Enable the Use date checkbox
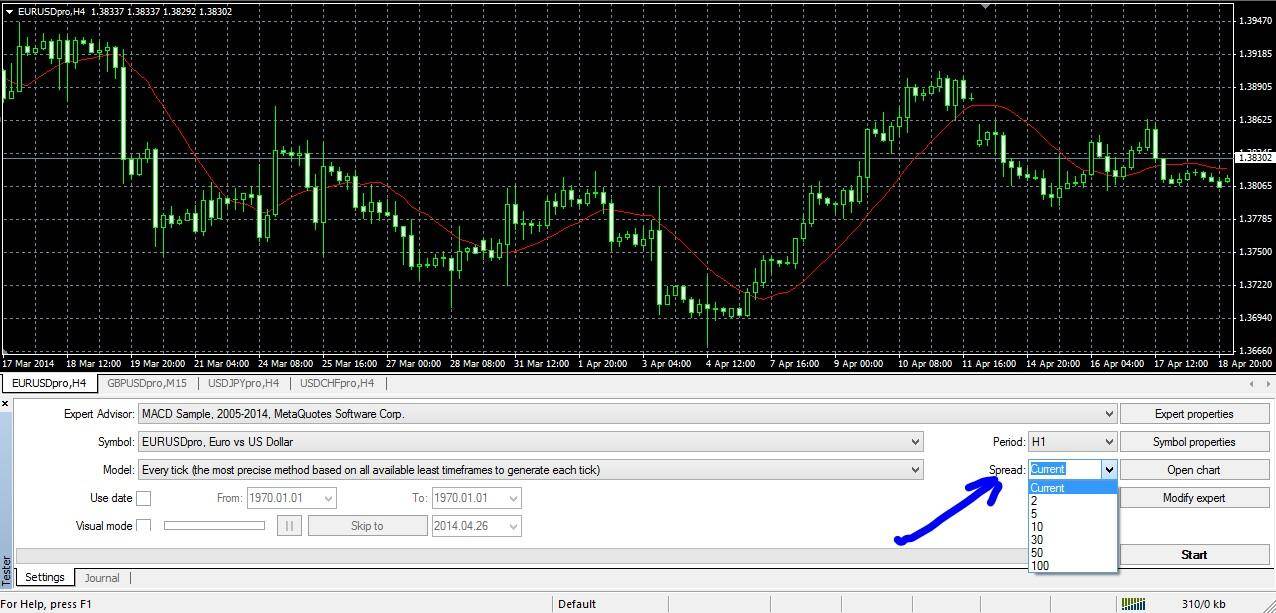1276x613 pixels. tap(144, 497)
